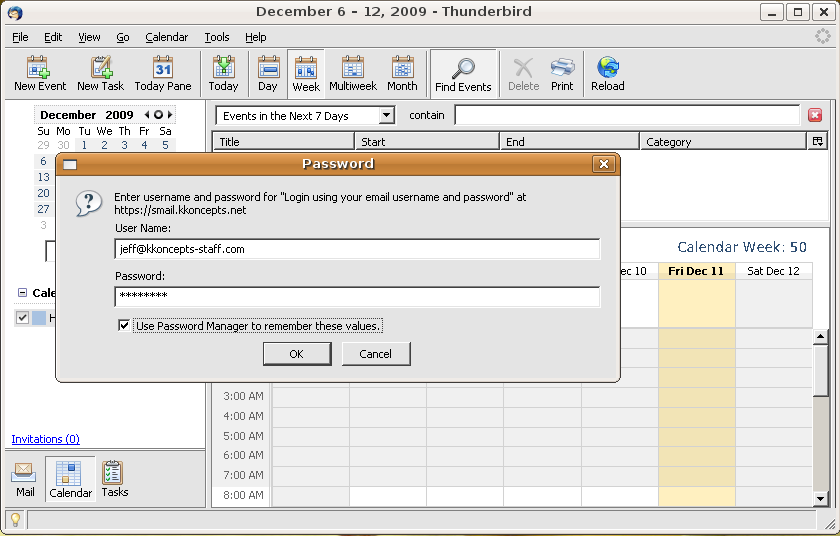
Task: Toggle Find Events search pane
Action: (x=463, y=74)
